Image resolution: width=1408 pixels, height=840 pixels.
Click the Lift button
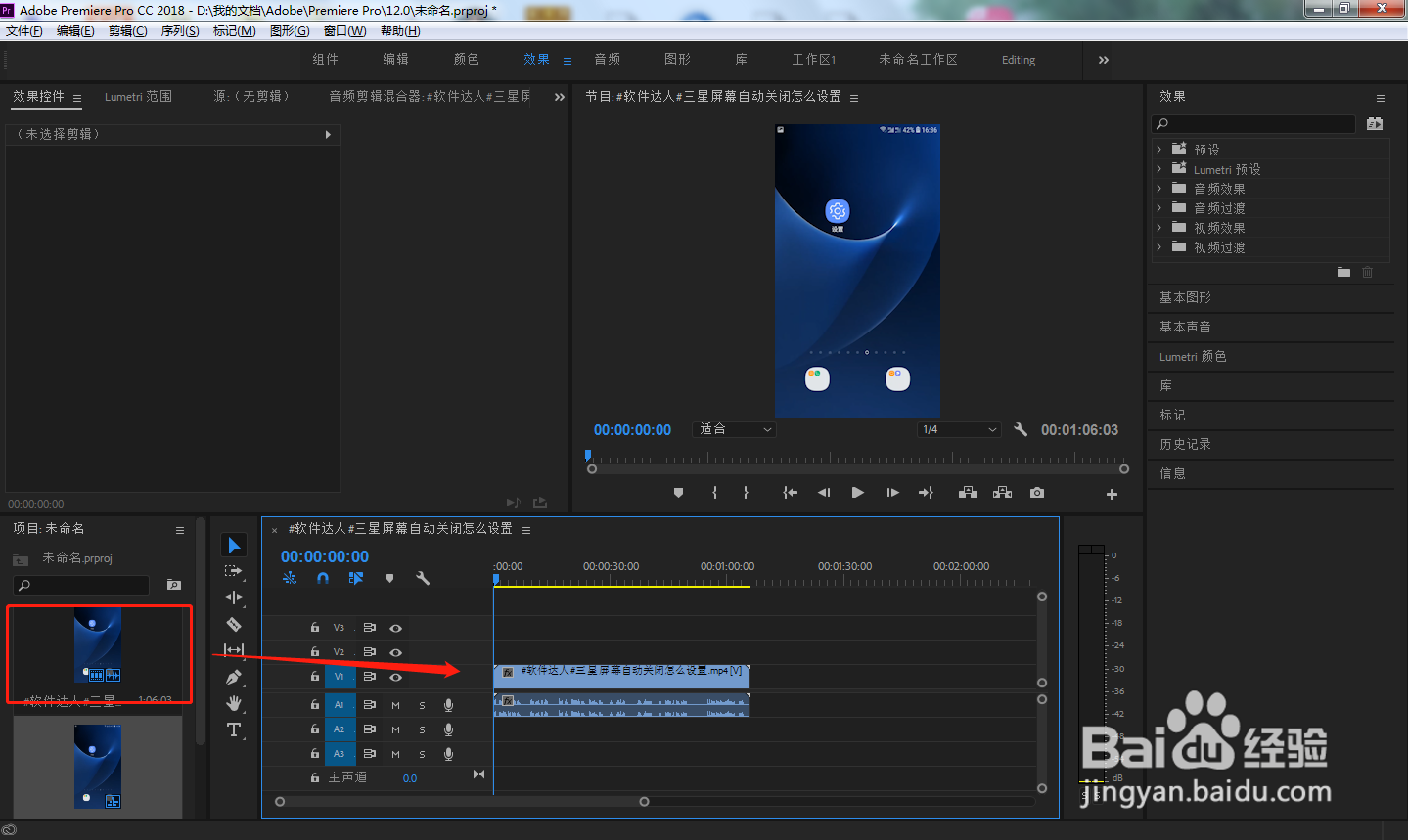point(968,493)
